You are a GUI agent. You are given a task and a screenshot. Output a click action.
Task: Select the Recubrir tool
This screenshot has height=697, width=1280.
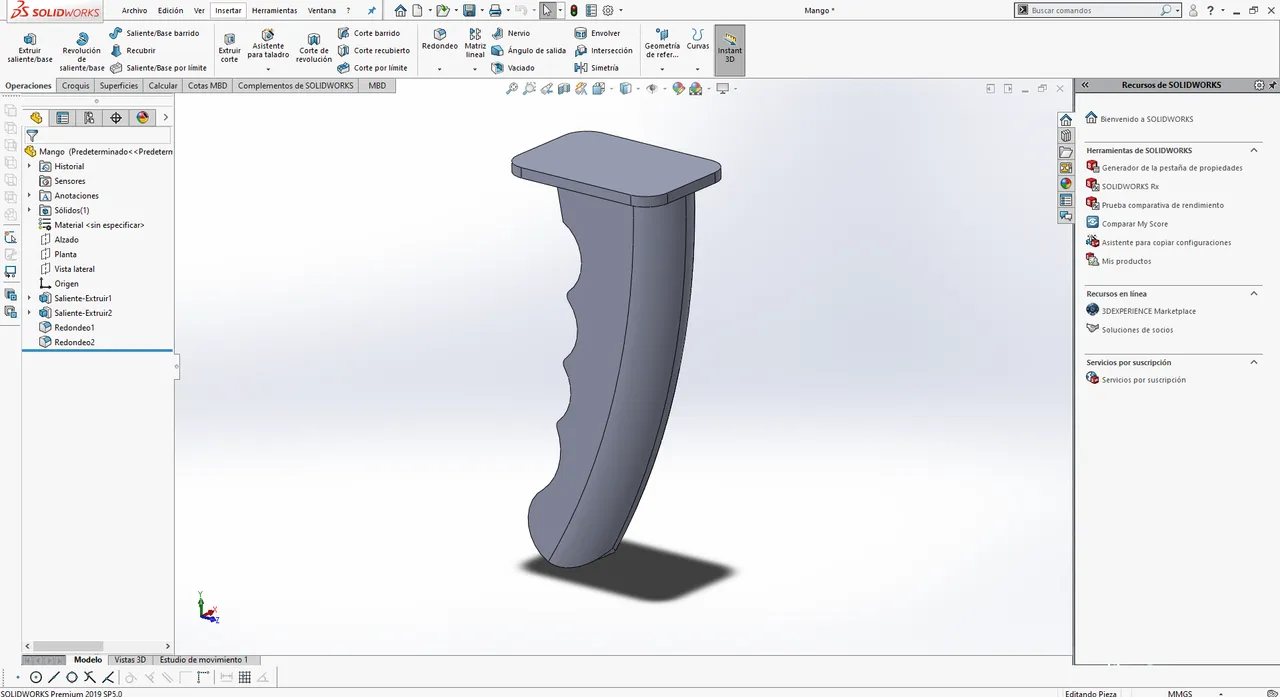click(x=133, y=50)
